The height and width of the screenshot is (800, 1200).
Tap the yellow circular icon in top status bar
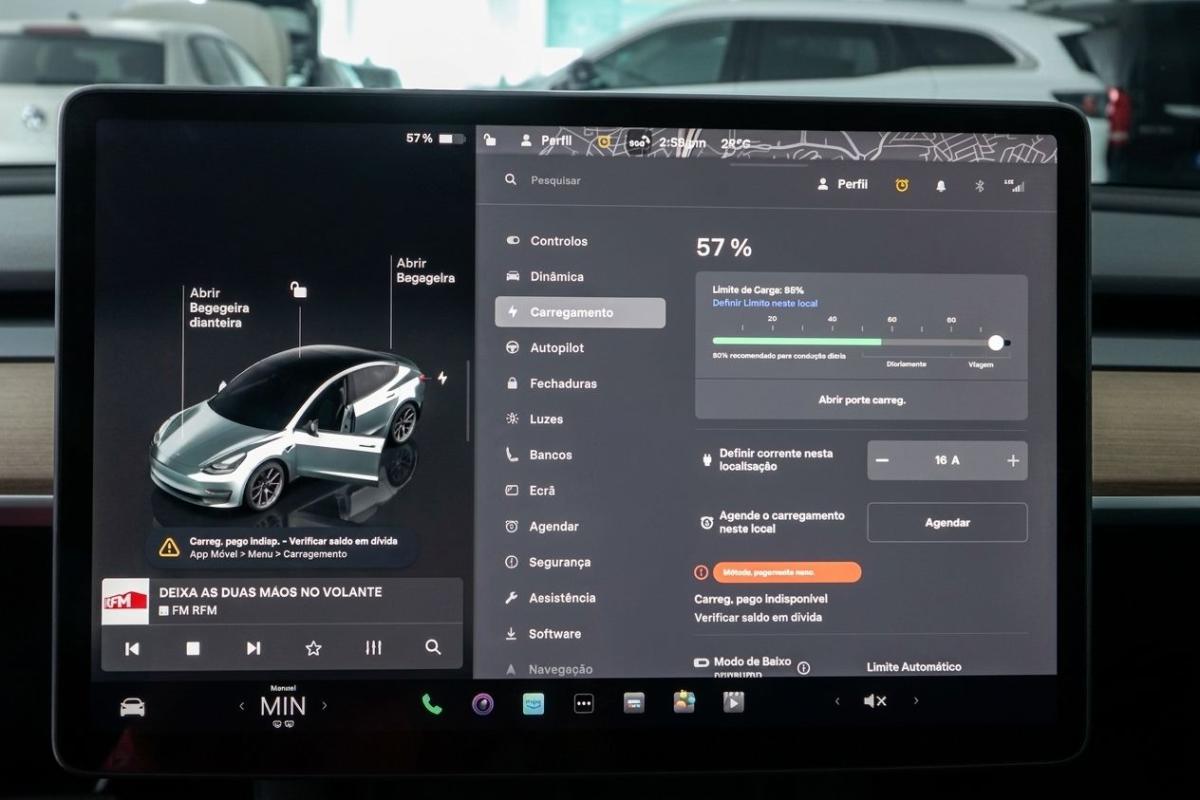coord(604,142)
